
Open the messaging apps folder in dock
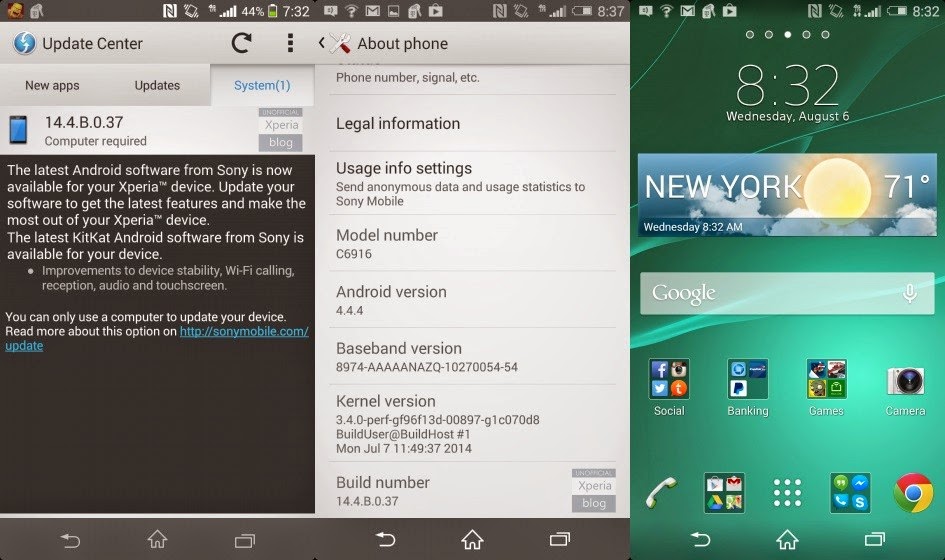click(x=850, y=492)
